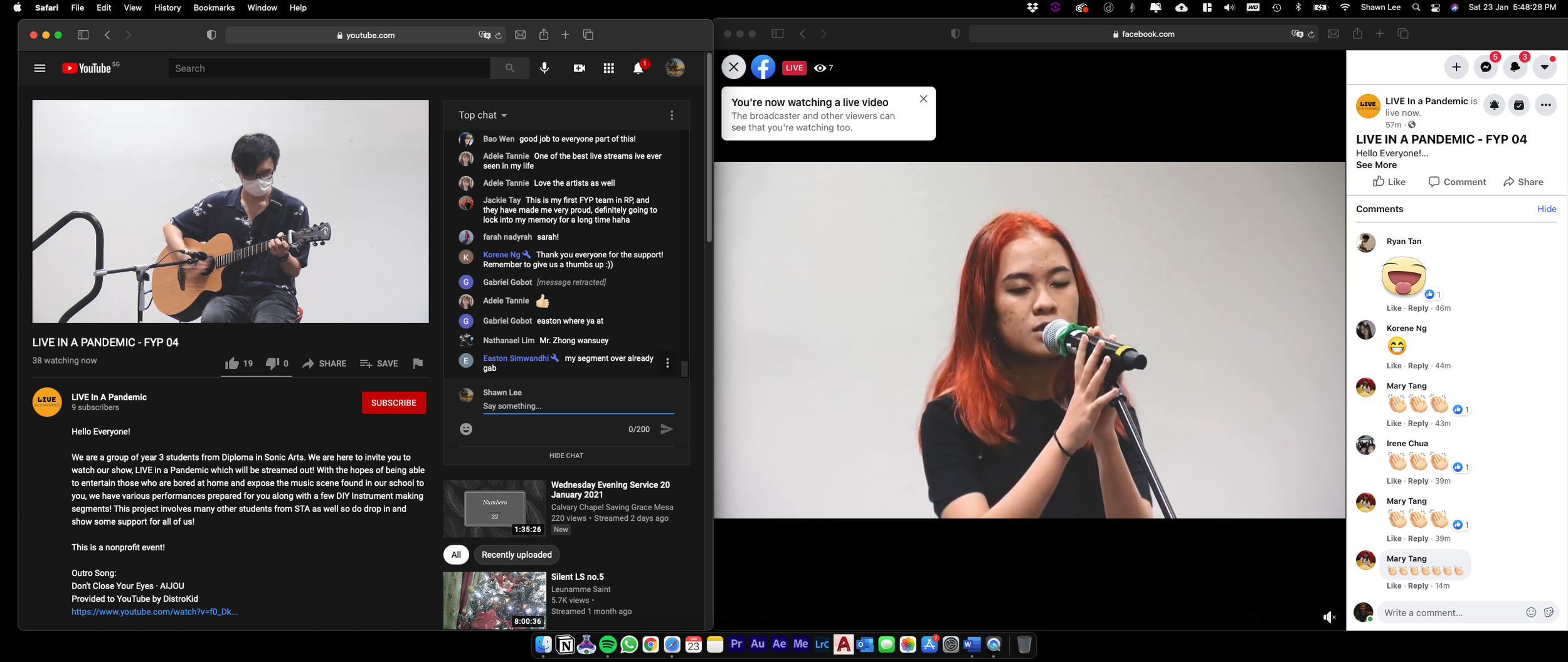Open the YouTube apps grid

pyautogui.click(x=608, y=68)
